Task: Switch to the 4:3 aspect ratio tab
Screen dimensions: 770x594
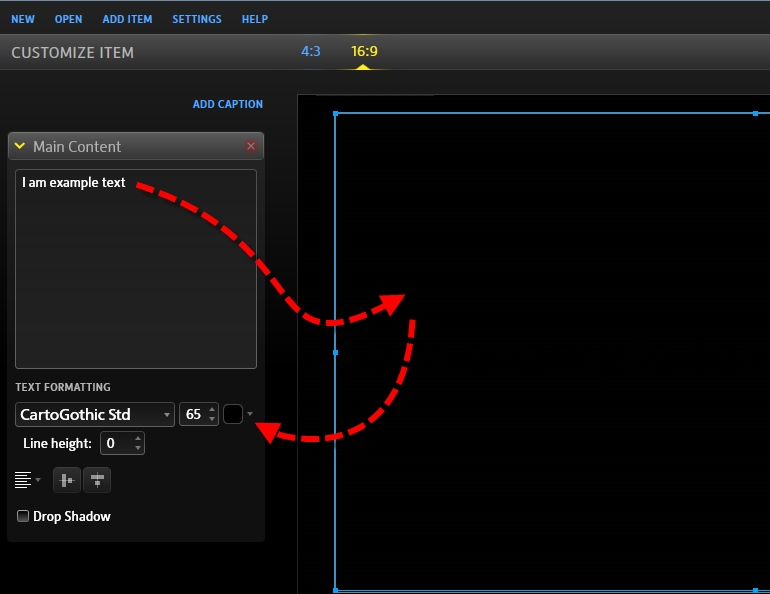Action: 310,51
